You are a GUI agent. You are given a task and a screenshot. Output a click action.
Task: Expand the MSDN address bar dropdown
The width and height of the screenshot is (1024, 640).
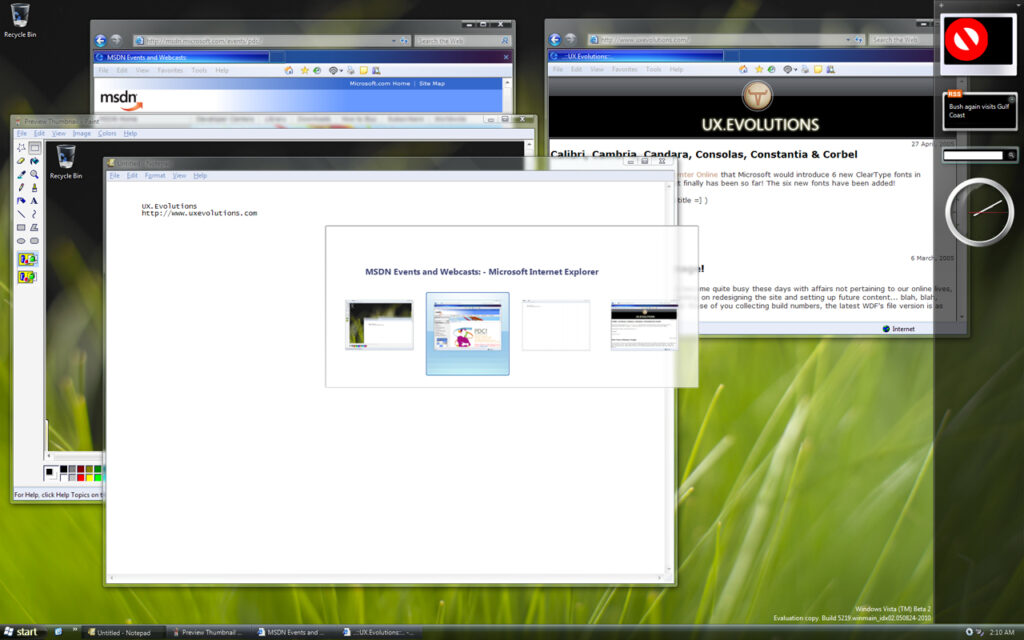394,40
